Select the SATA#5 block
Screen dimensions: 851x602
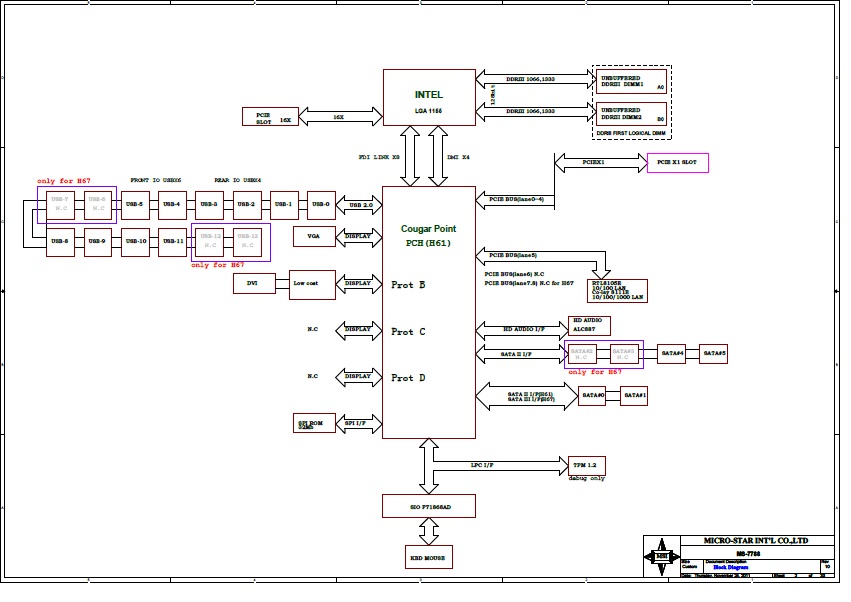point(714,353)
